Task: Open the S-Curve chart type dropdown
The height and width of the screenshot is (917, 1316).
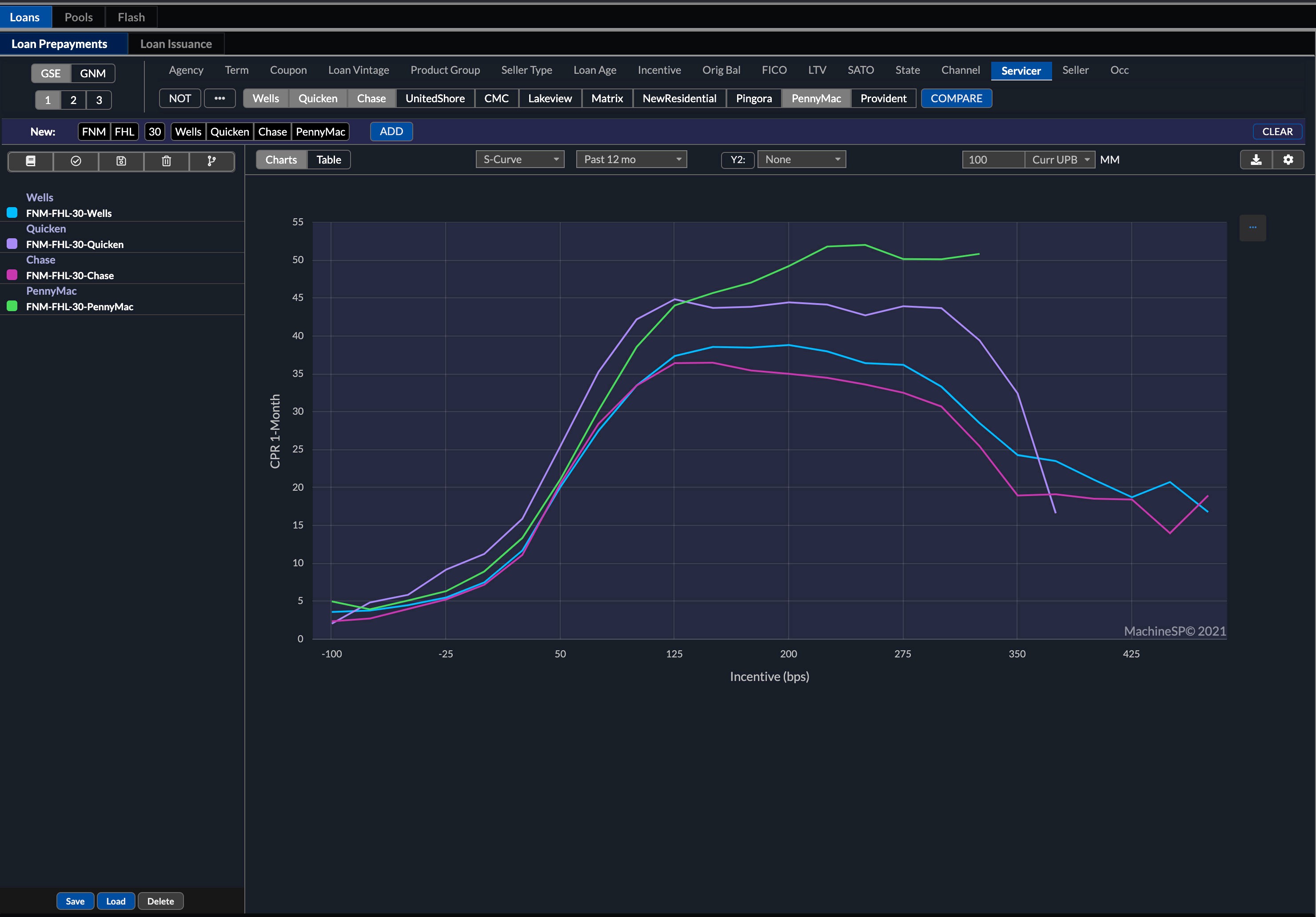Action: click(x=520, y=160)
